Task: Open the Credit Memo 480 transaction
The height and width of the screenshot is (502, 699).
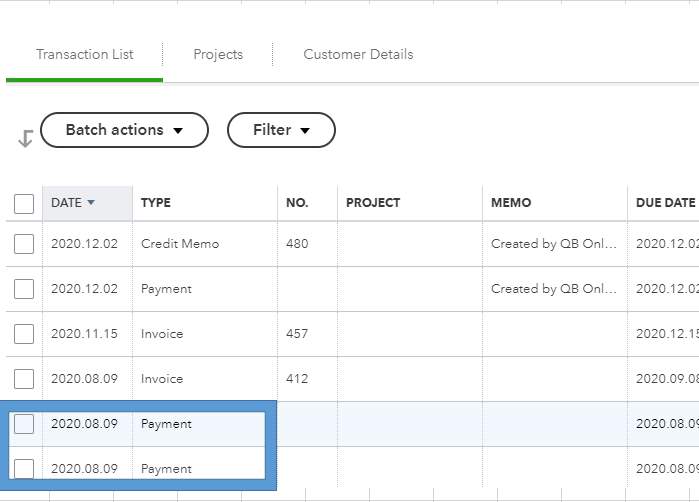Action: point(180,244)
